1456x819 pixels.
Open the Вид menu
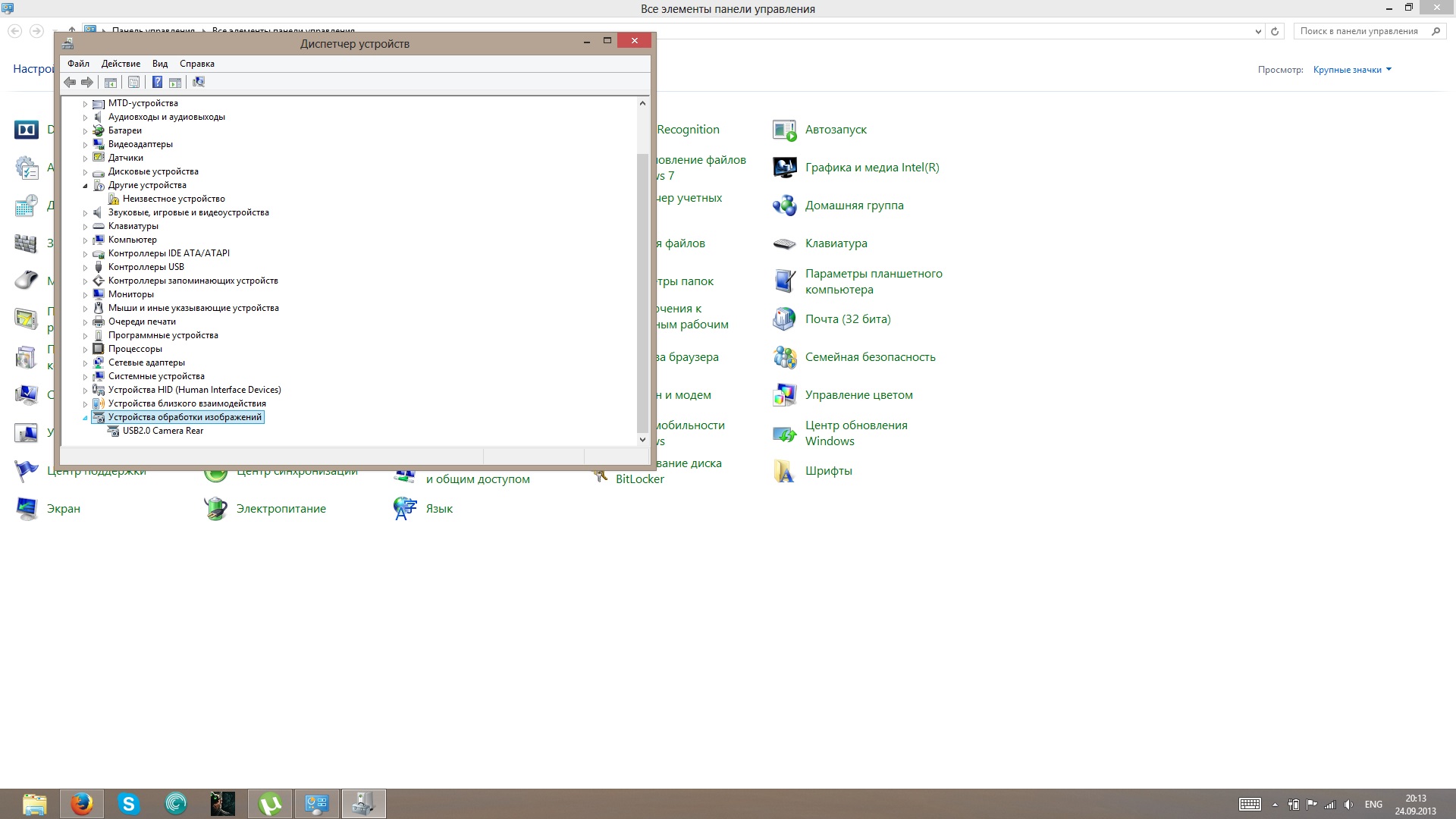(x=159, y=64)
